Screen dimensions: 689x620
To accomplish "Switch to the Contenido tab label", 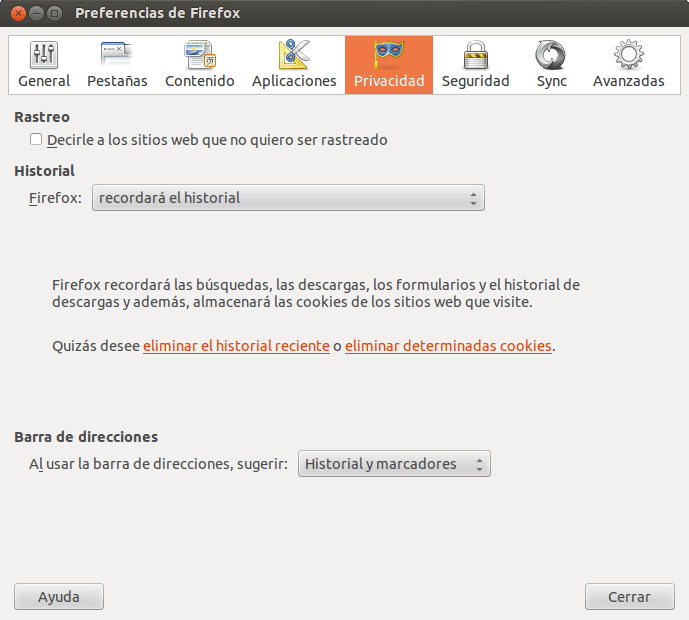I will 200,81.
